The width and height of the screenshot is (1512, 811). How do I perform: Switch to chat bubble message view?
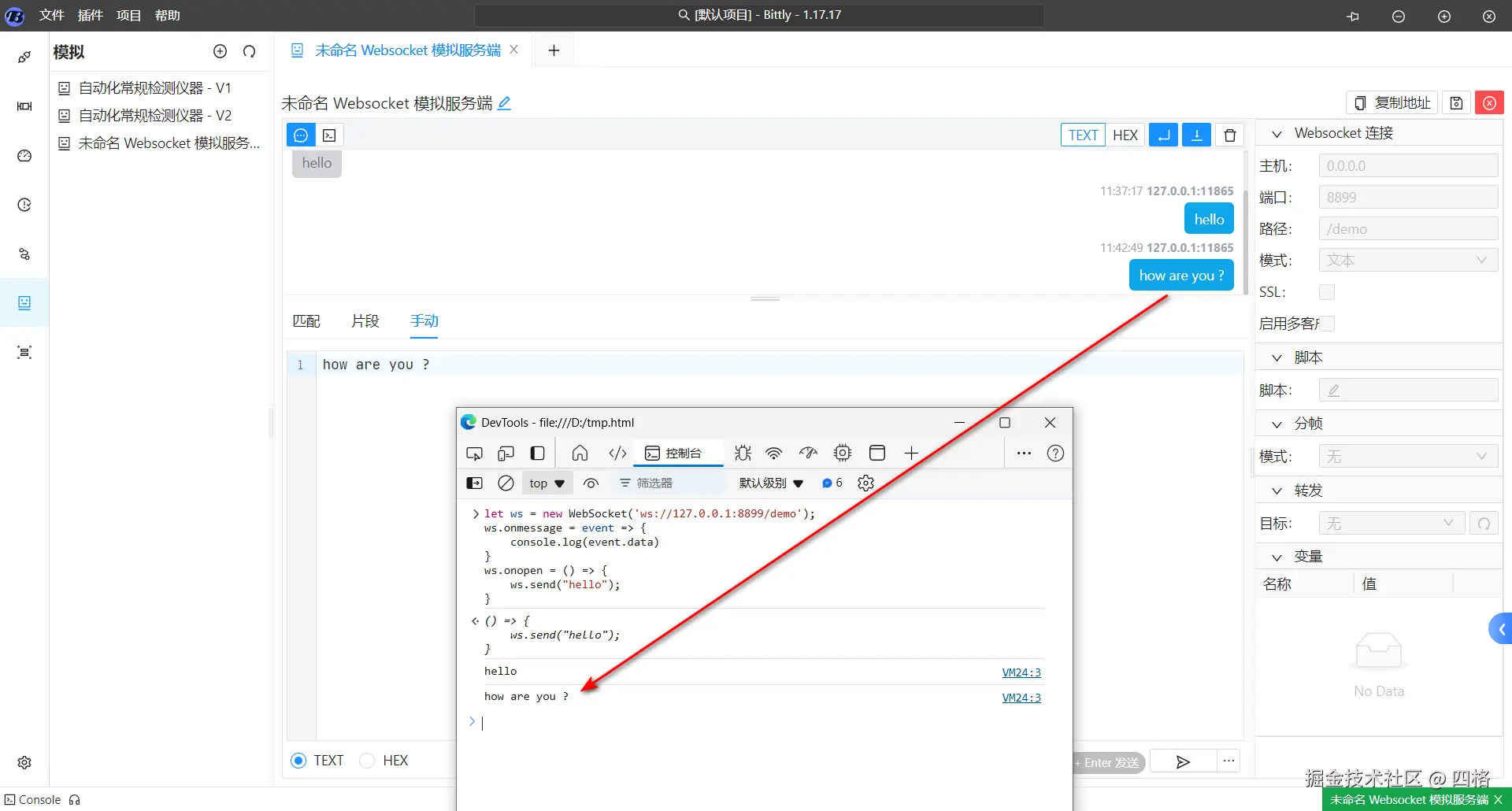301,135
